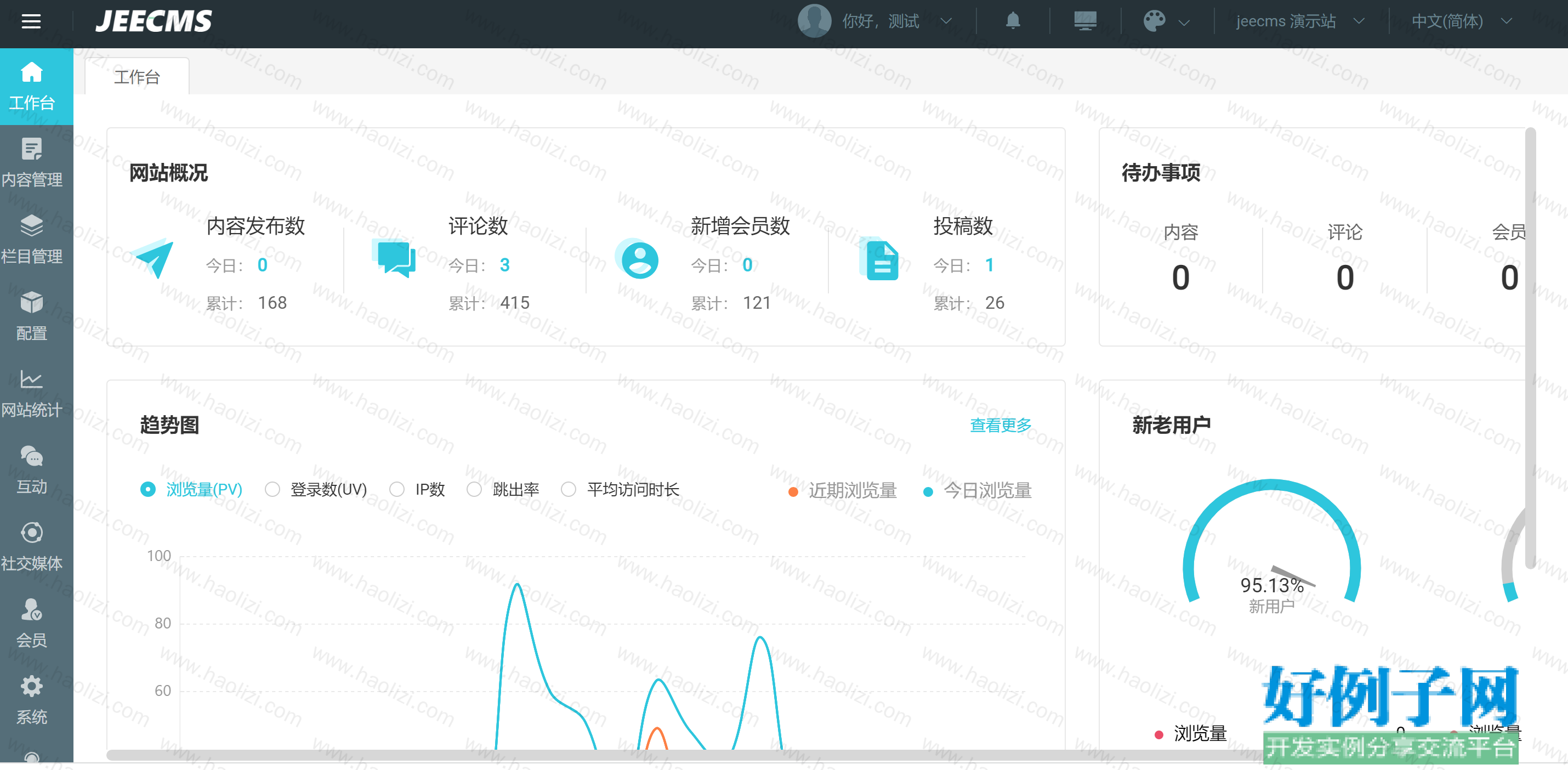Click 投稿数 total value 26
This screenshot has height=770, width=1568.
click(994, 303)
